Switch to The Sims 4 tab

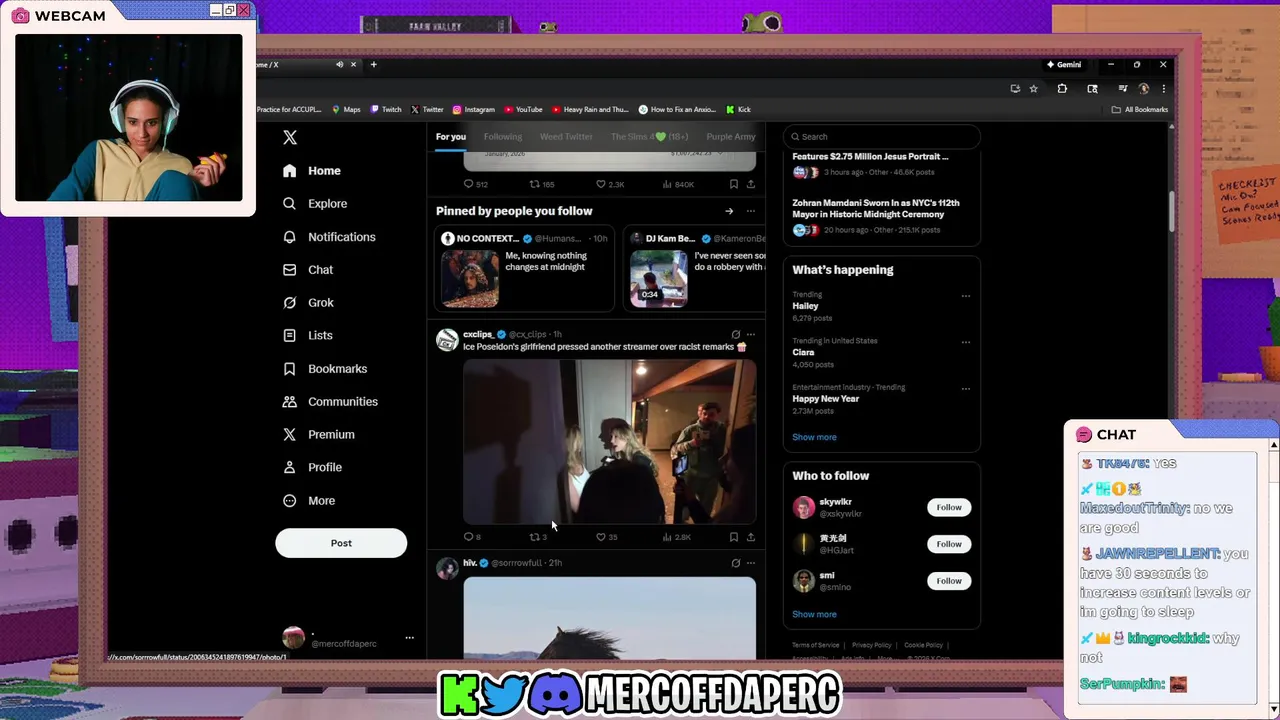[649, 137]
